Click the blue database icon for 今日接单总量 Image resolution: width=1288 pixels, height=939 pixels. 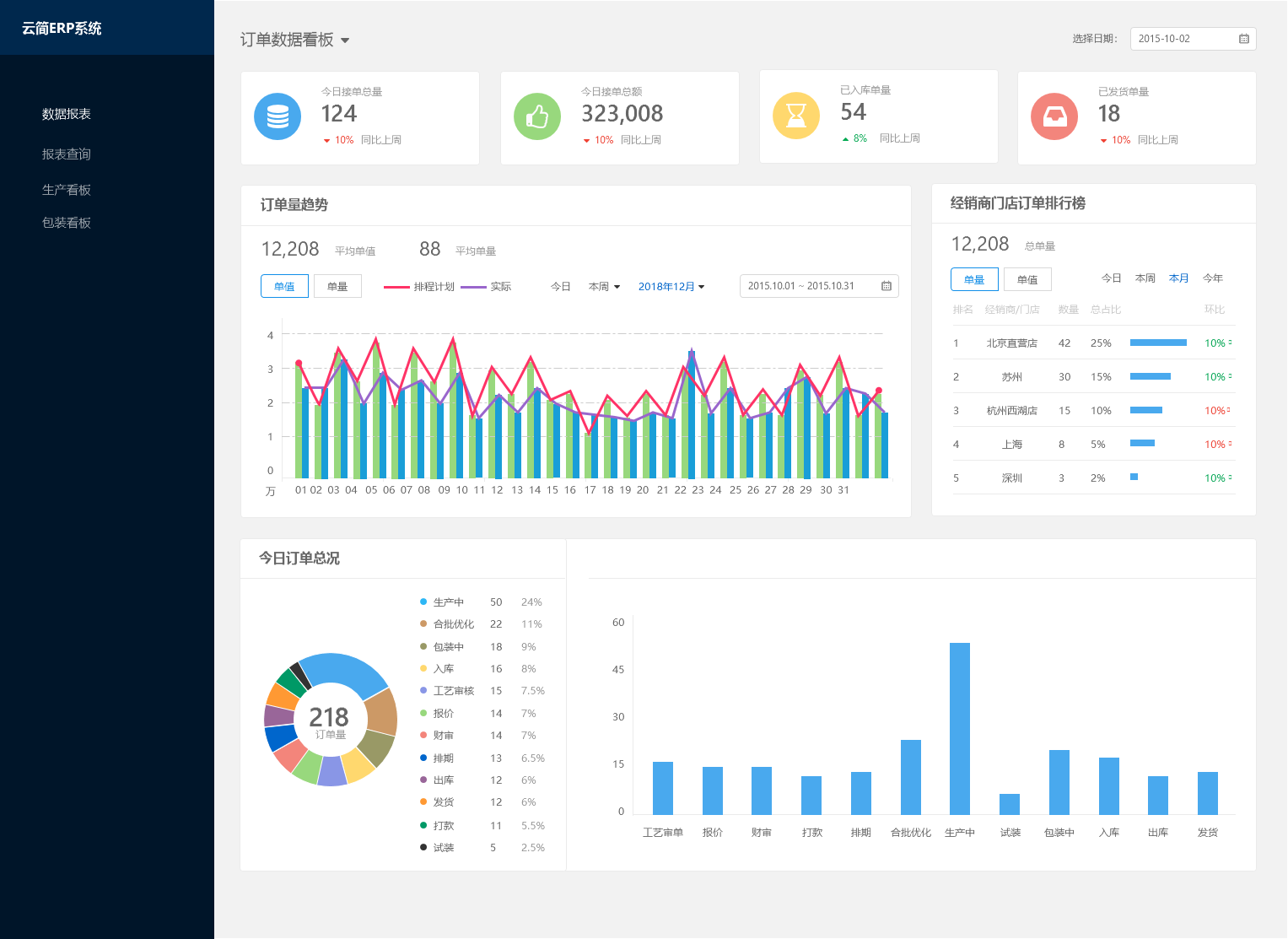(278, 116)
